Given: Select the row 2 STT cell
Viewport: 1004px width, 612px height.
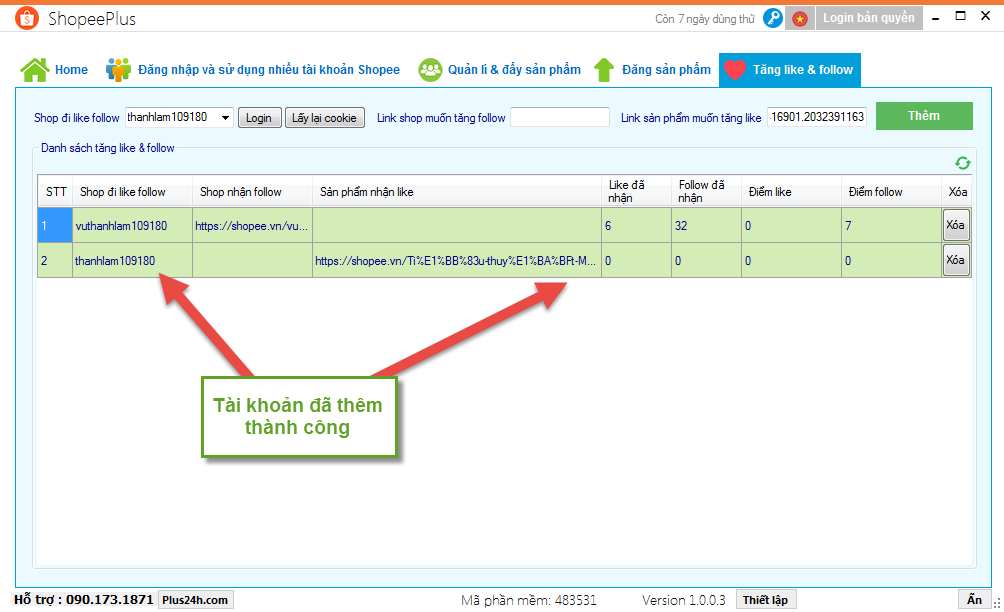Looking at the screenshot, I should [55, 261].
